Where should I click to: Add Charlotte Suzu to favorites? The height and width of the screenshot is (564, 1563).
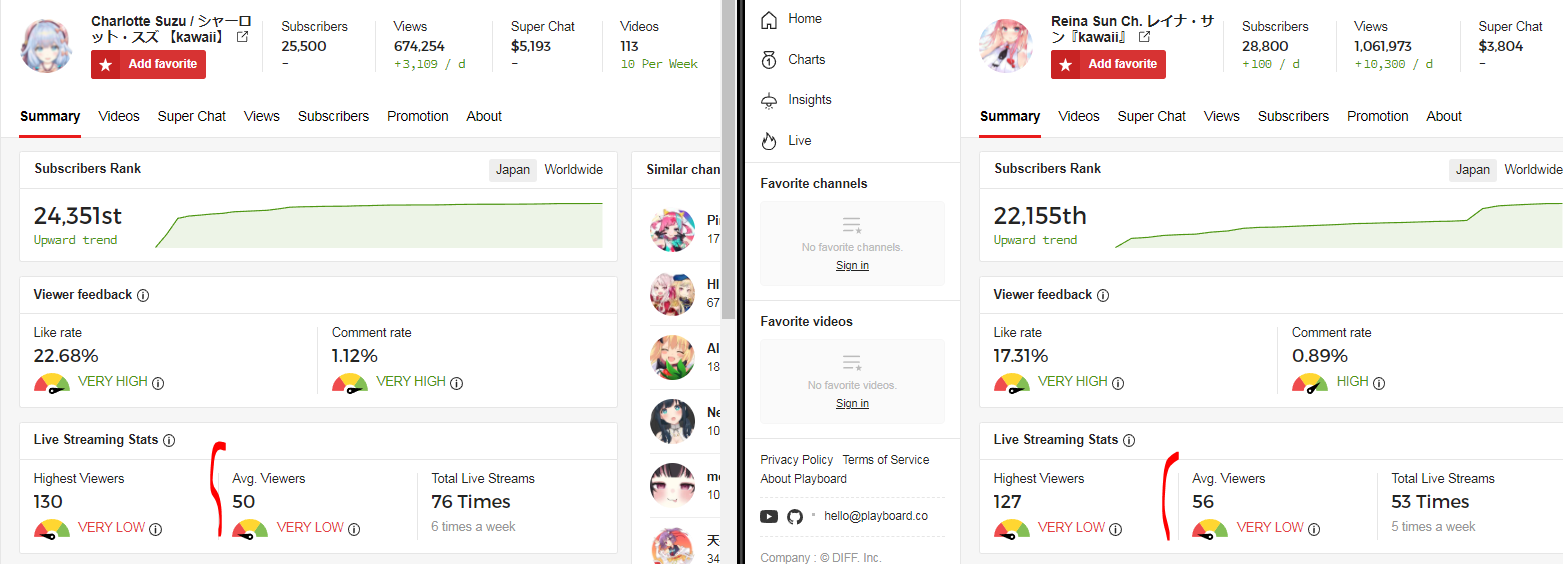coord(149,64)
